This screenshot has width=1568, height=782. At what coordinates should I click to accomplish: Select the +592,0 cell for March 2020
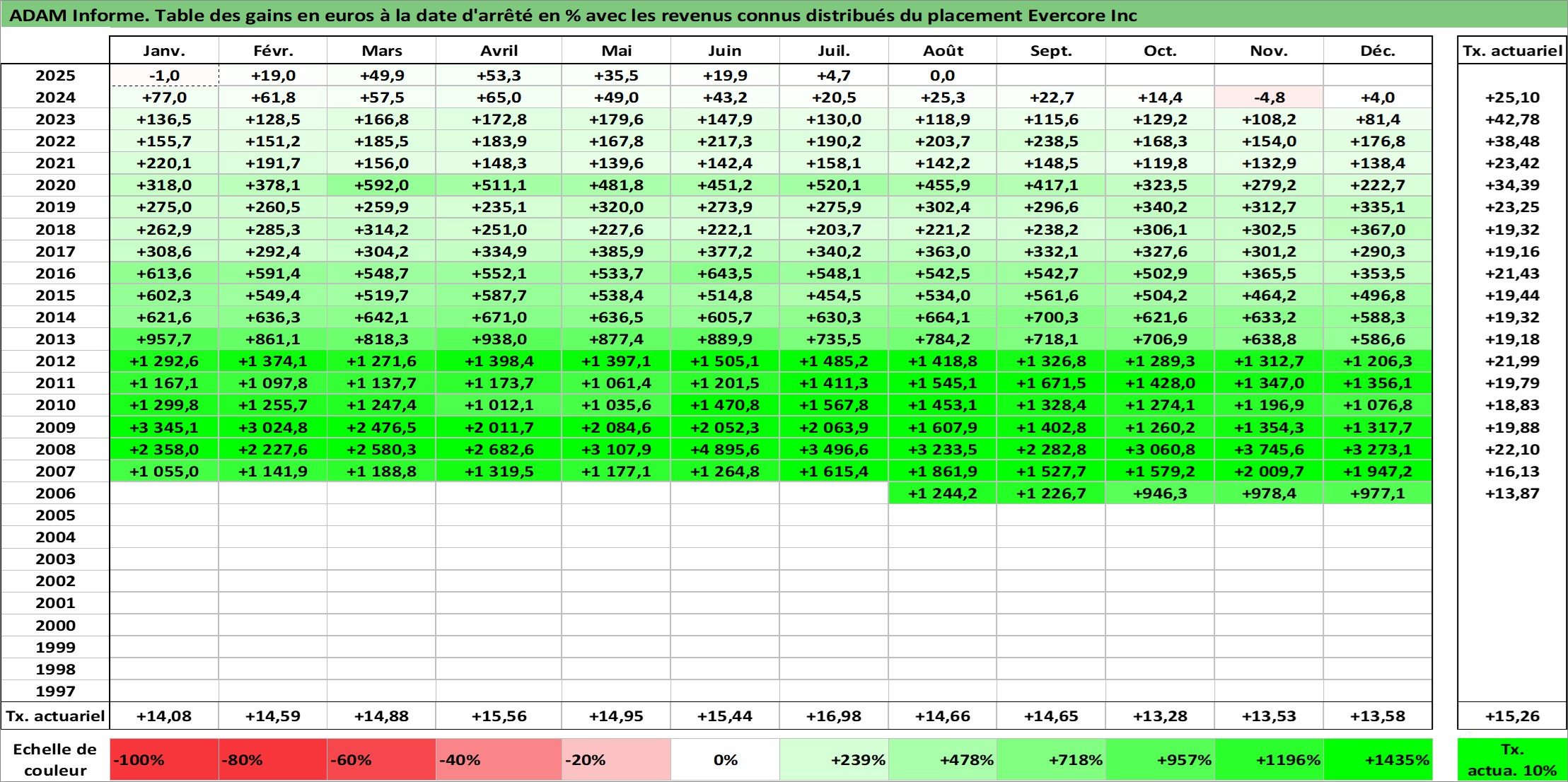click(x=382, y=185)
